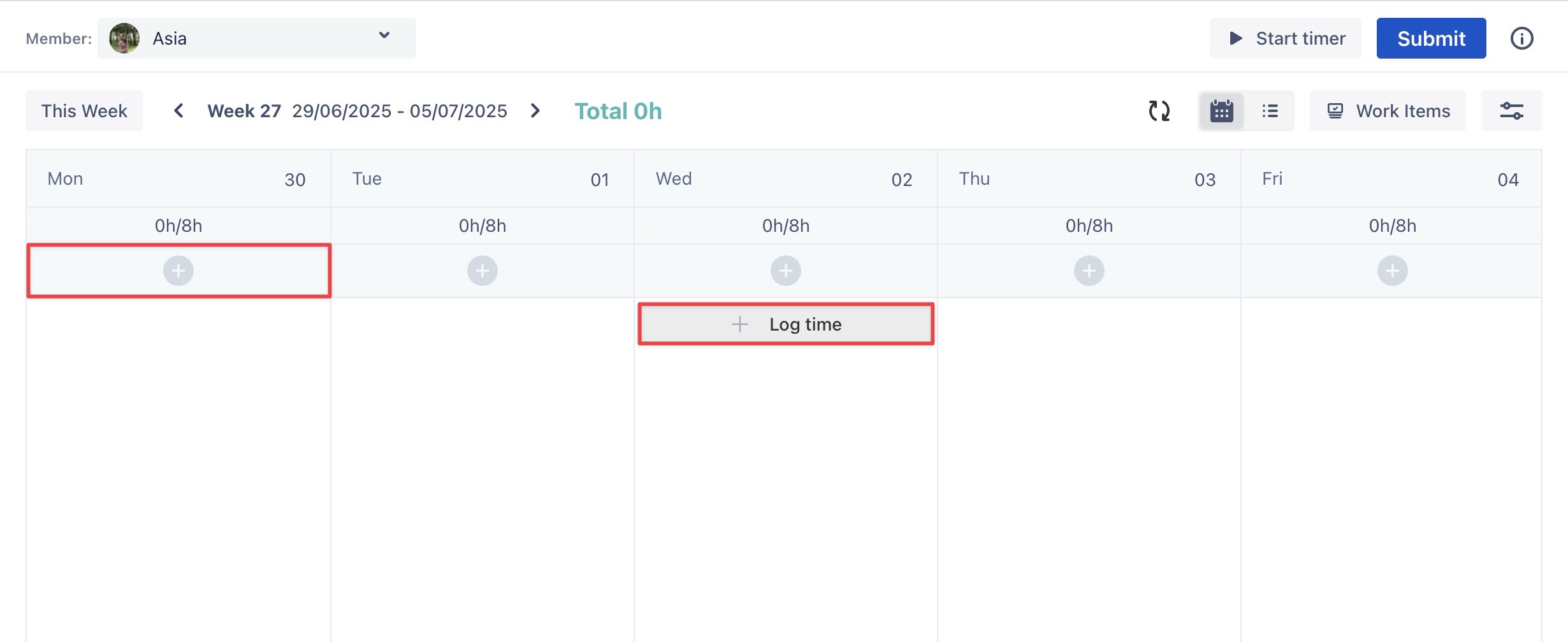The image size is (1568, 642).
Task: Select the Week 27 date range label
Action: (357, 111)
